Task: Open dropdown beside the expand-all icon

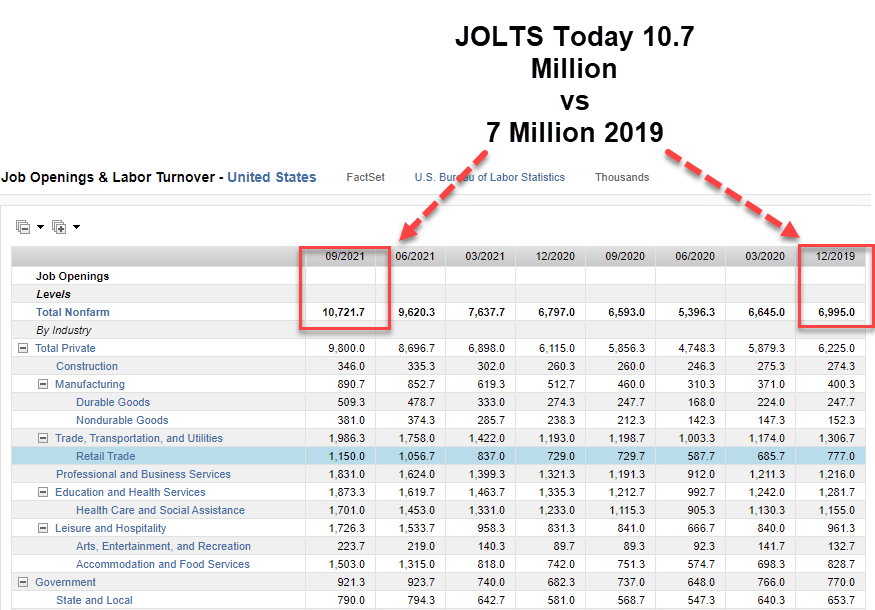Action: (x=76, y=227)
